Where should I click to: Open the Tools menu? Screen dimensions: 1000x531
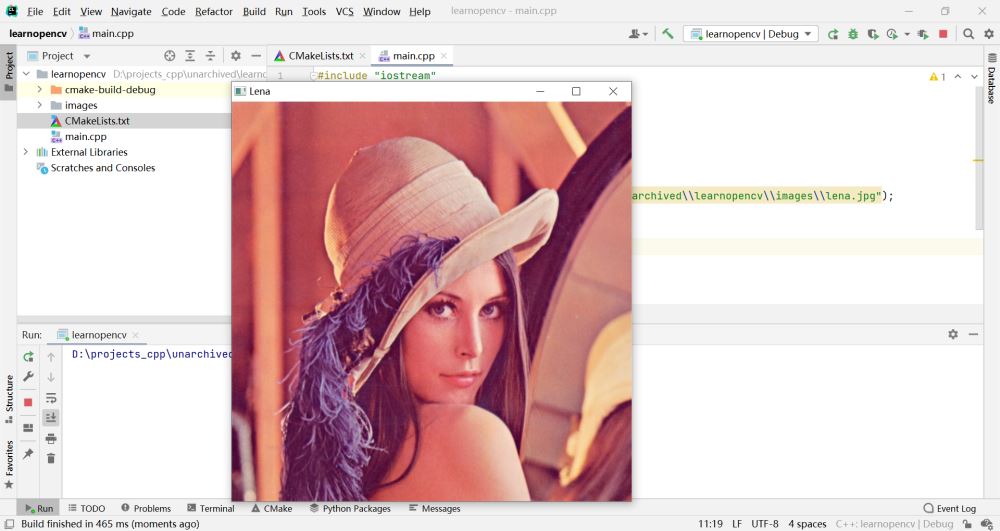pyautogui.click(x=314, y=11)
